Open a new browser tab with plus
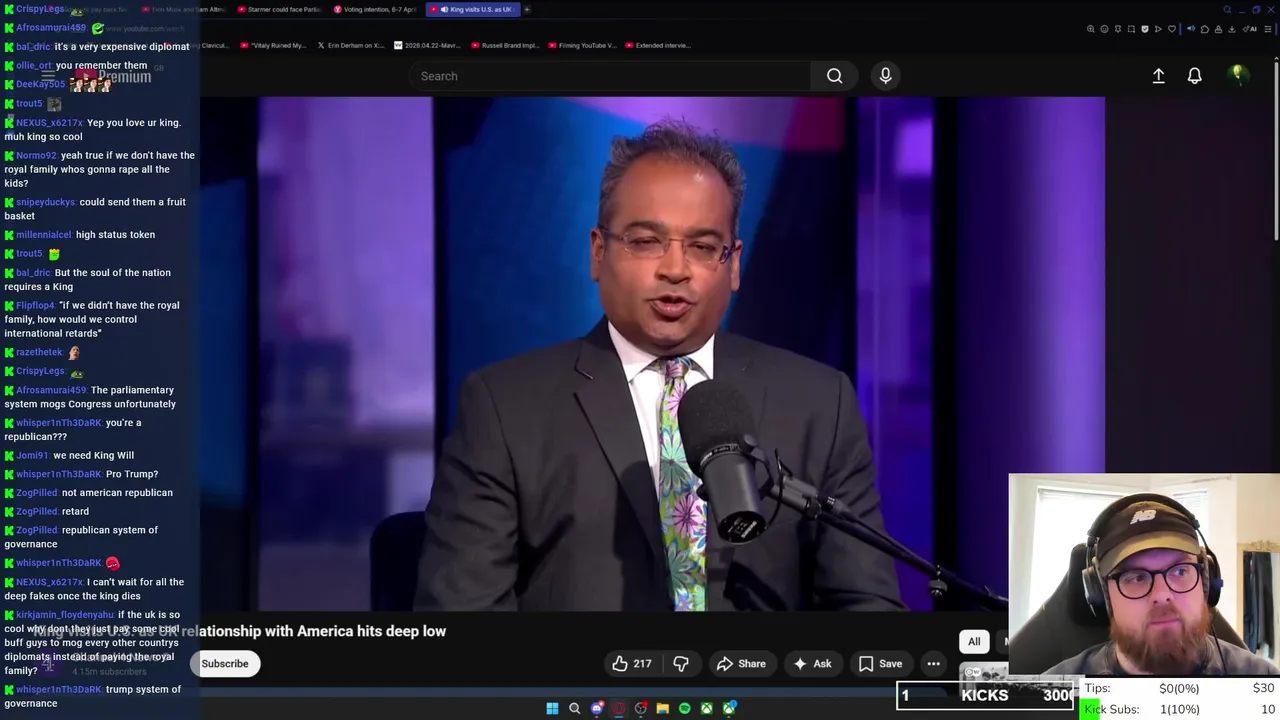 pos(527,10)
